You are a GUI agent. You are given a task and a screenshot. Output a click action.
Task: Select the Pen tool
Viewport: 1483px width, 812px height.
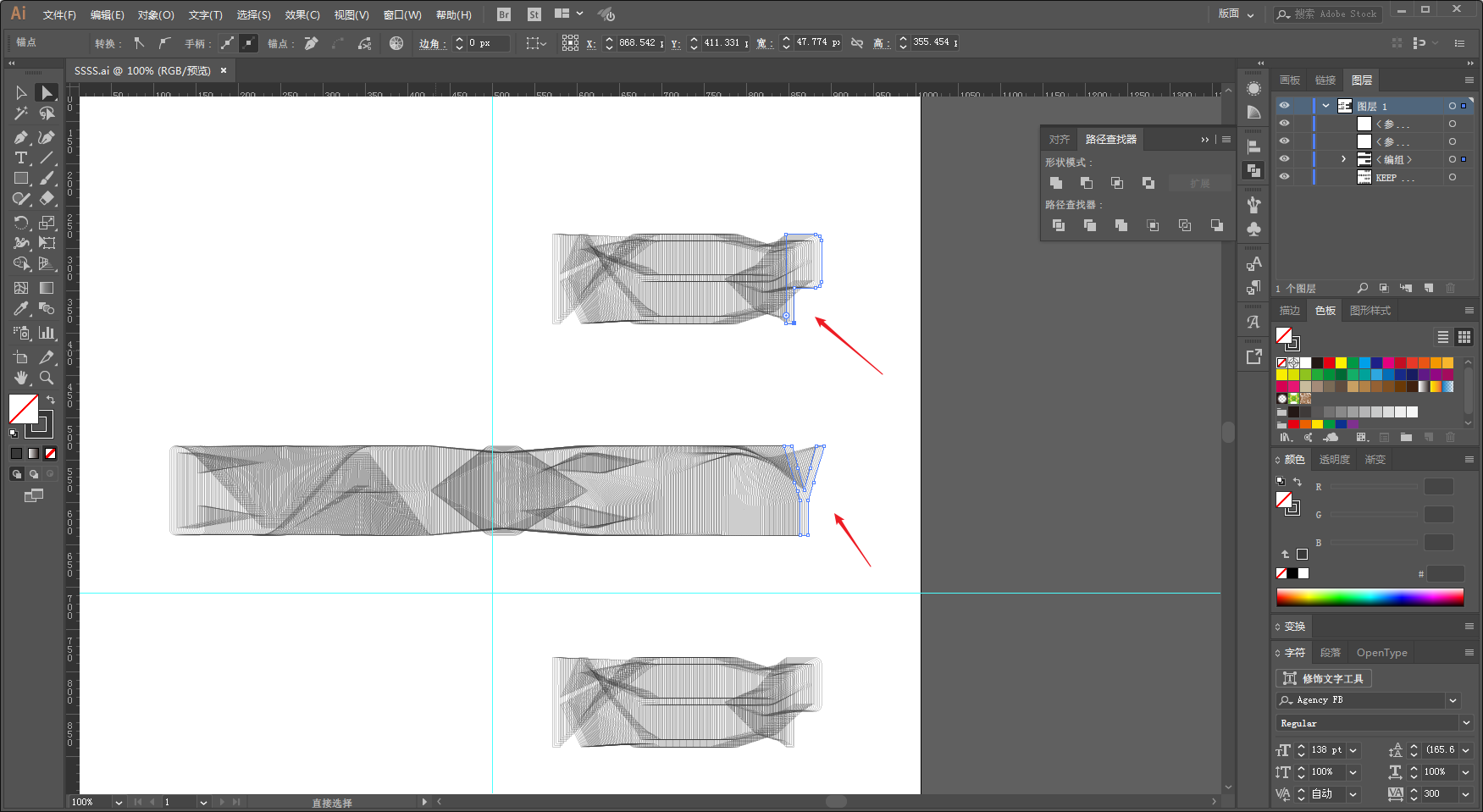click(21, 137)
